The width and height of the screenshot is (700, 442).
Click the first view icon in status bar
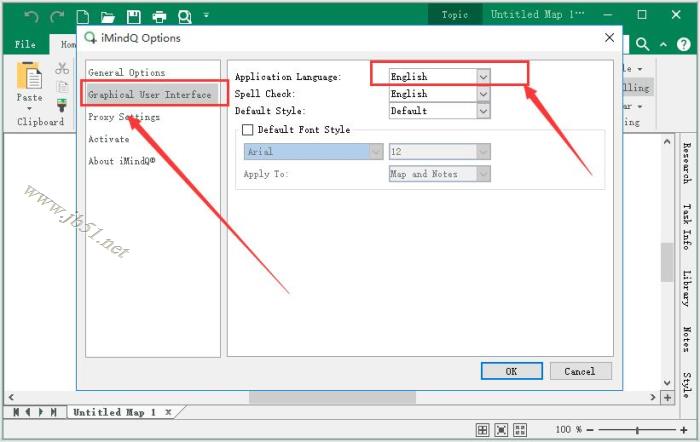[x=482, y=430]
